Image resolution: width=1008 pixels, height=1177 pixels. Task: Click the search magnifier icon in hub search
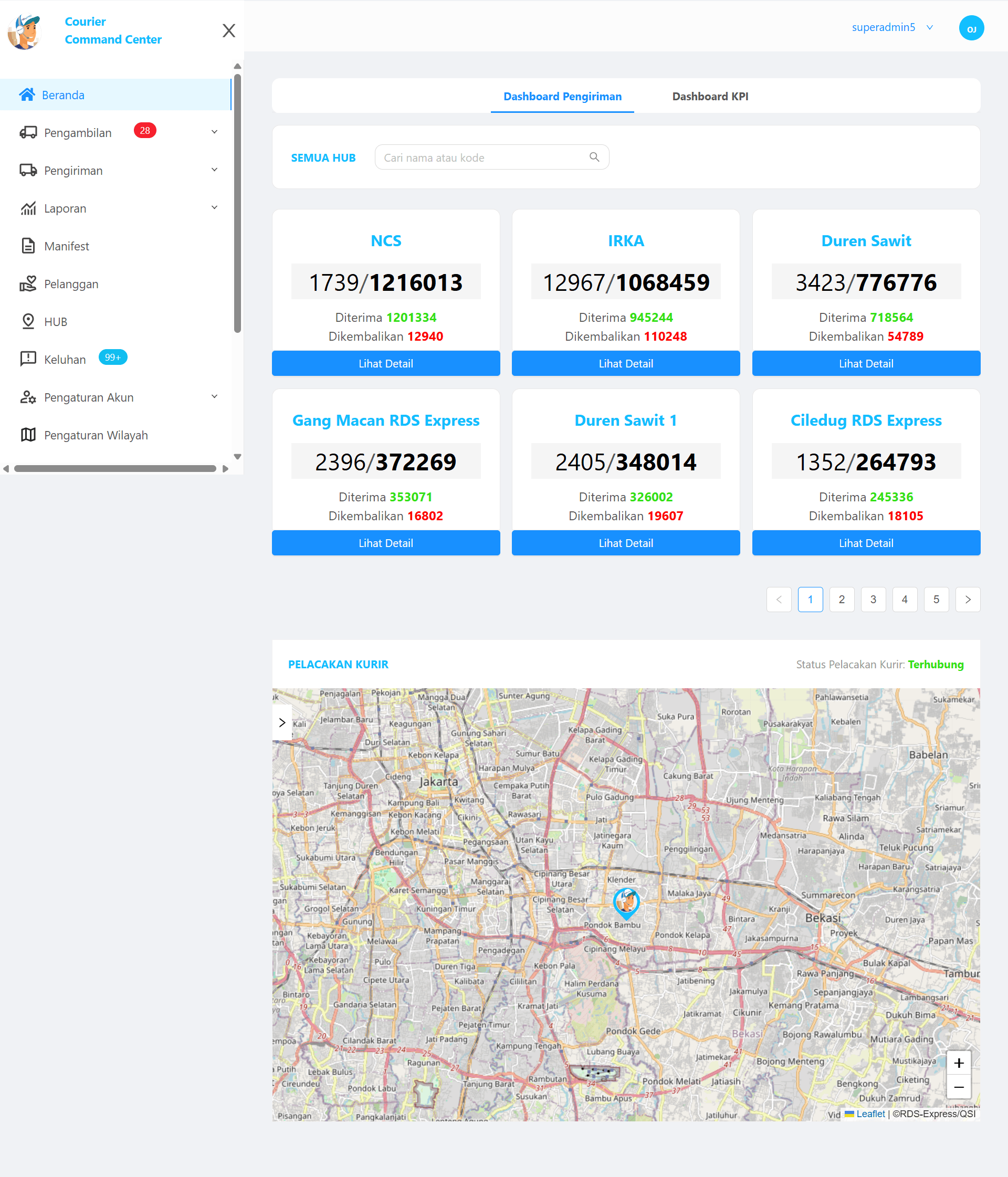(594, 157)
